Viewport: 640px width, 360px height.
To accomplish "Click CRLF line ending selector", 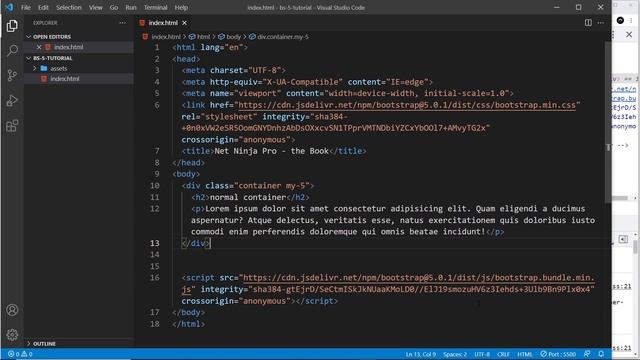I will click(503, 354).
